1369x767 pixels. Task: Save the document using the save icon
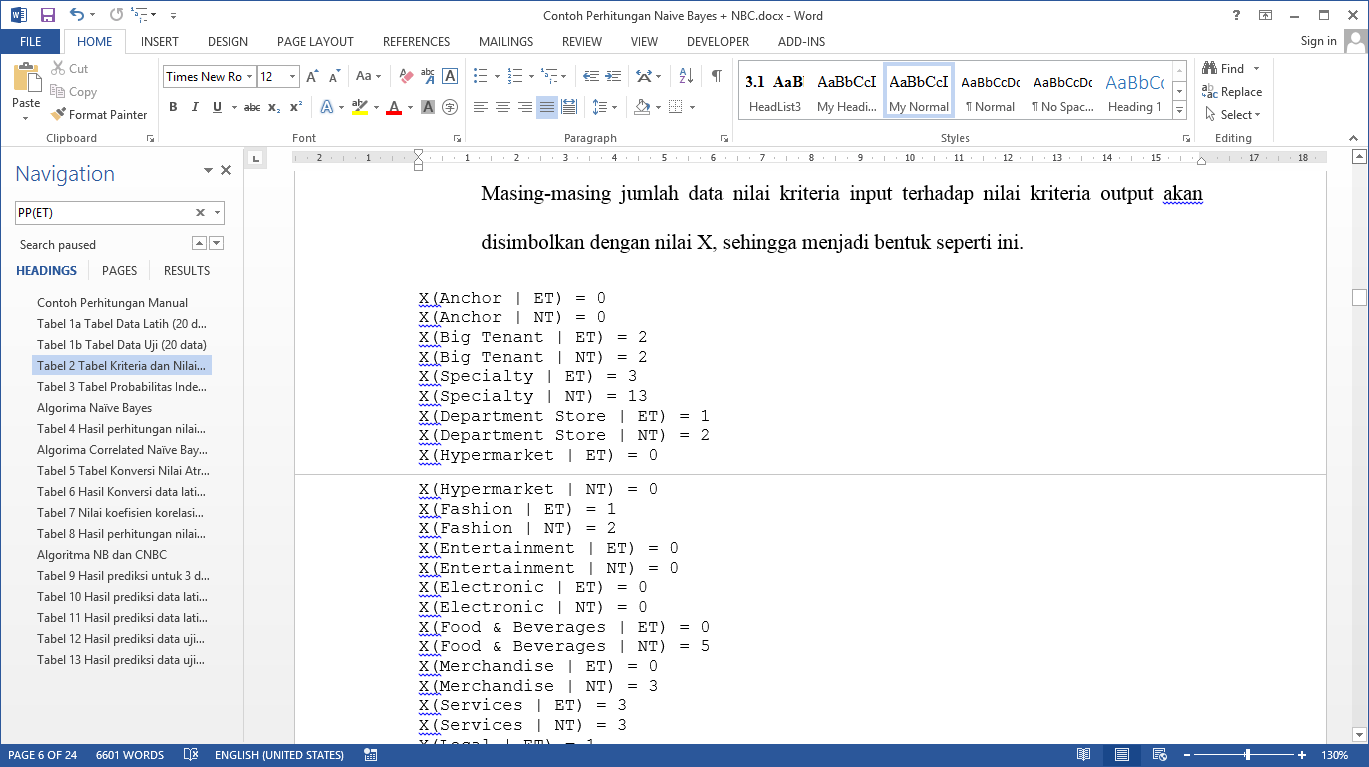(x=47, y=15)
